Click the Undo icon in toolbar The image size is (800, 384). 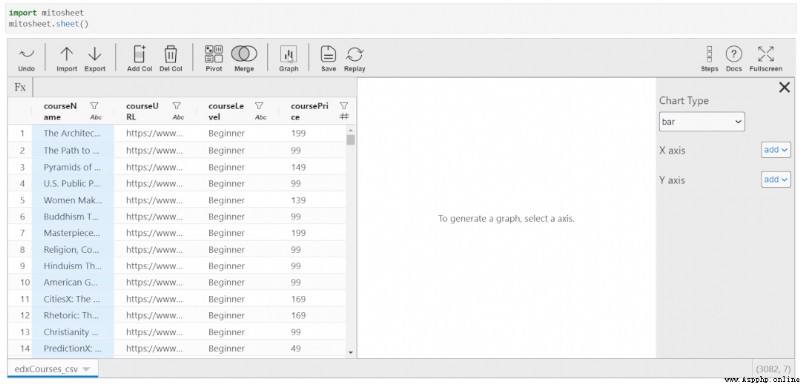[26, 54]
